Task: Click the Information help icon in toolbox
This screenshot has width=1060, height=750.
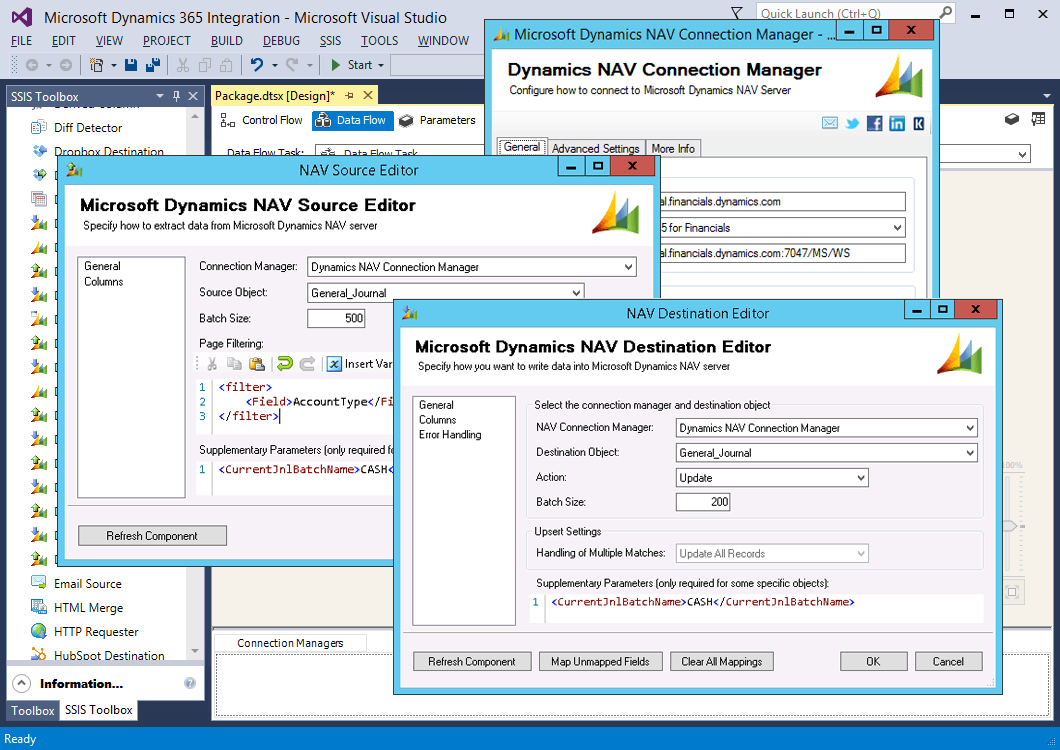Action: click(x=190, y=683)
